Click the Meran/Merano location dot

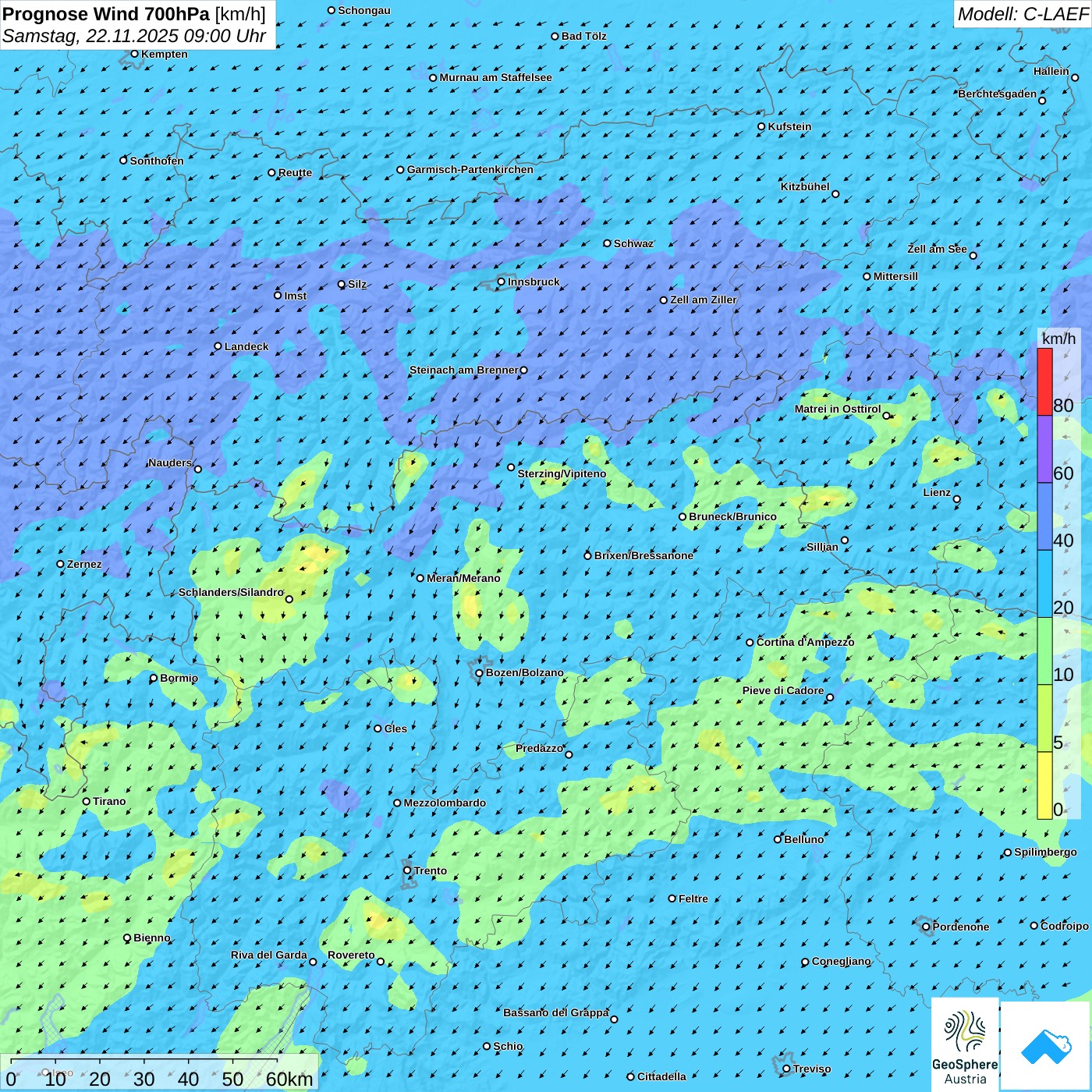coord(420,578)
